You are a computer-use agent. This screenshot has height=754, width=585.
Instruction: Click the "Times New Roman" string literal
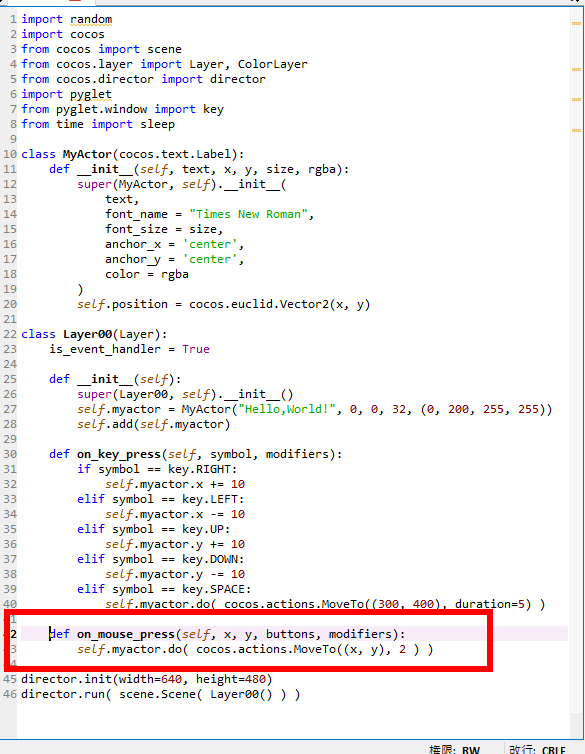coord(248,214)
